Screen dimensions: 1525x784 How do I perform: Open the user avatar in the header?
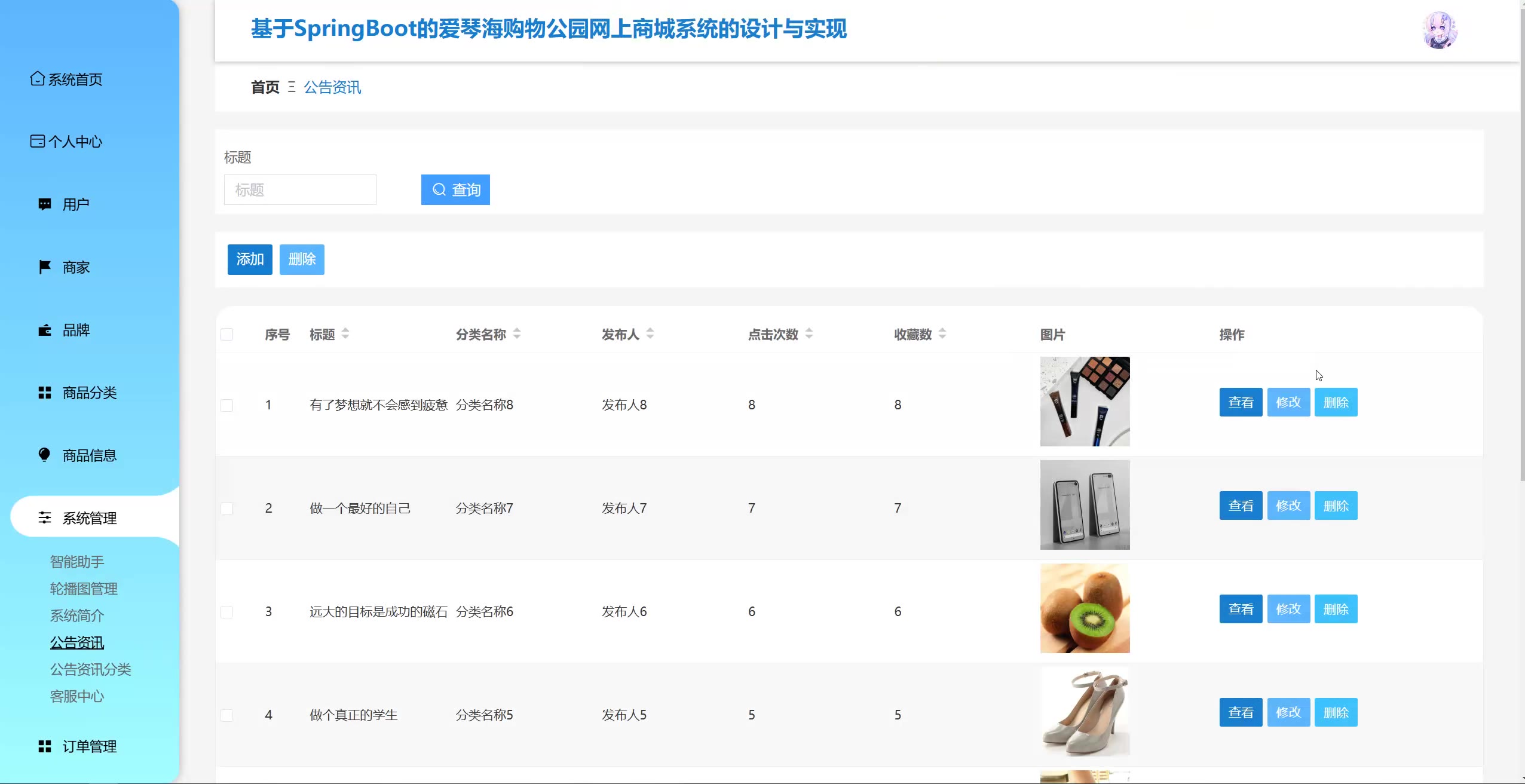coord(1440,30)
